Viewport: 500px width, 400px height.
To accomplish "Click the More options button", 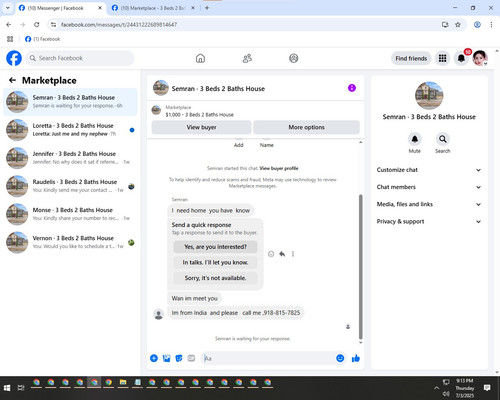I will pos(306,127).
